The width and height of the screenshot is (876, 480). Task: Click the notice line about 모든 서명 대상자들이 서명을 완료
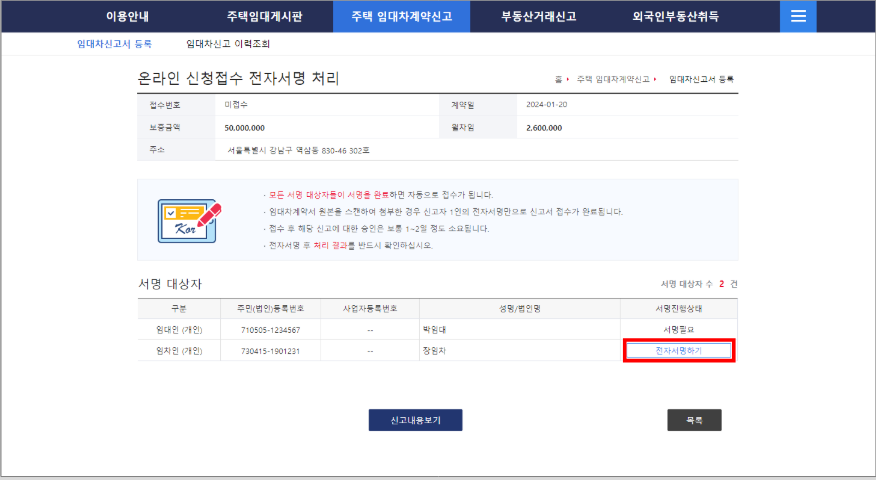[378, 195]
